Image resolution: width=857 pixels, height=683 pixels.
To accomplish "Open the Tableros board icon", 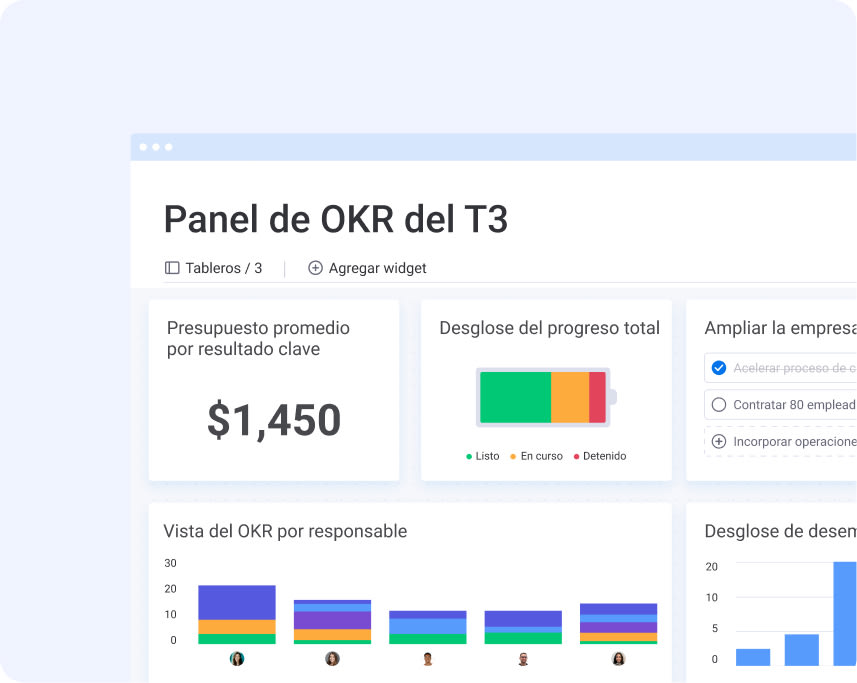I will [172, 268].
